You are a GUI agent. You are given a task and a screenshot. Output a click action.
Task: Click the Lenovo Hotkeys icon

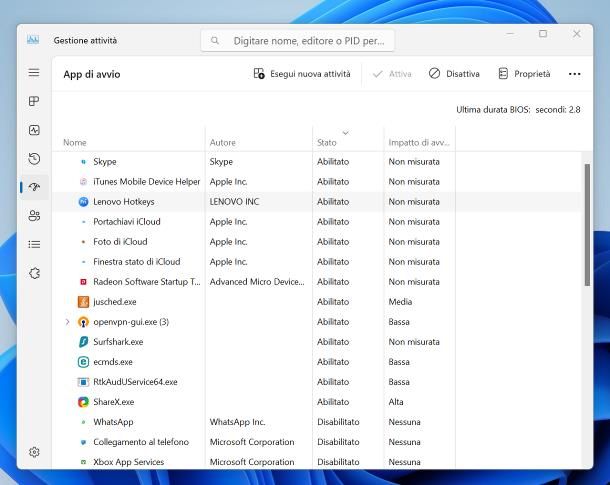click(x=83, y=202)
